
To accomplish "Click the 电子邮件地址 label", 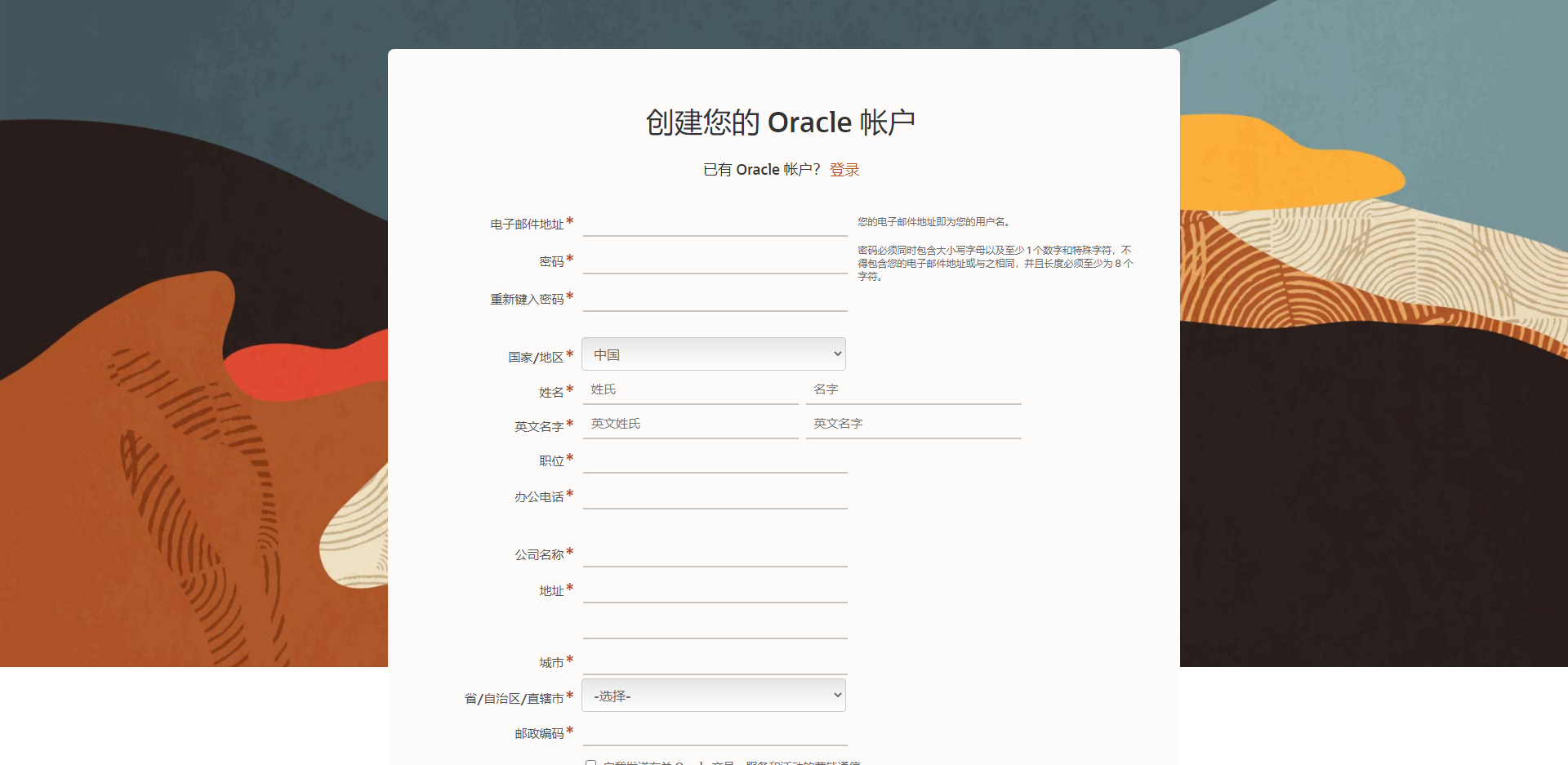I will 527,224.
